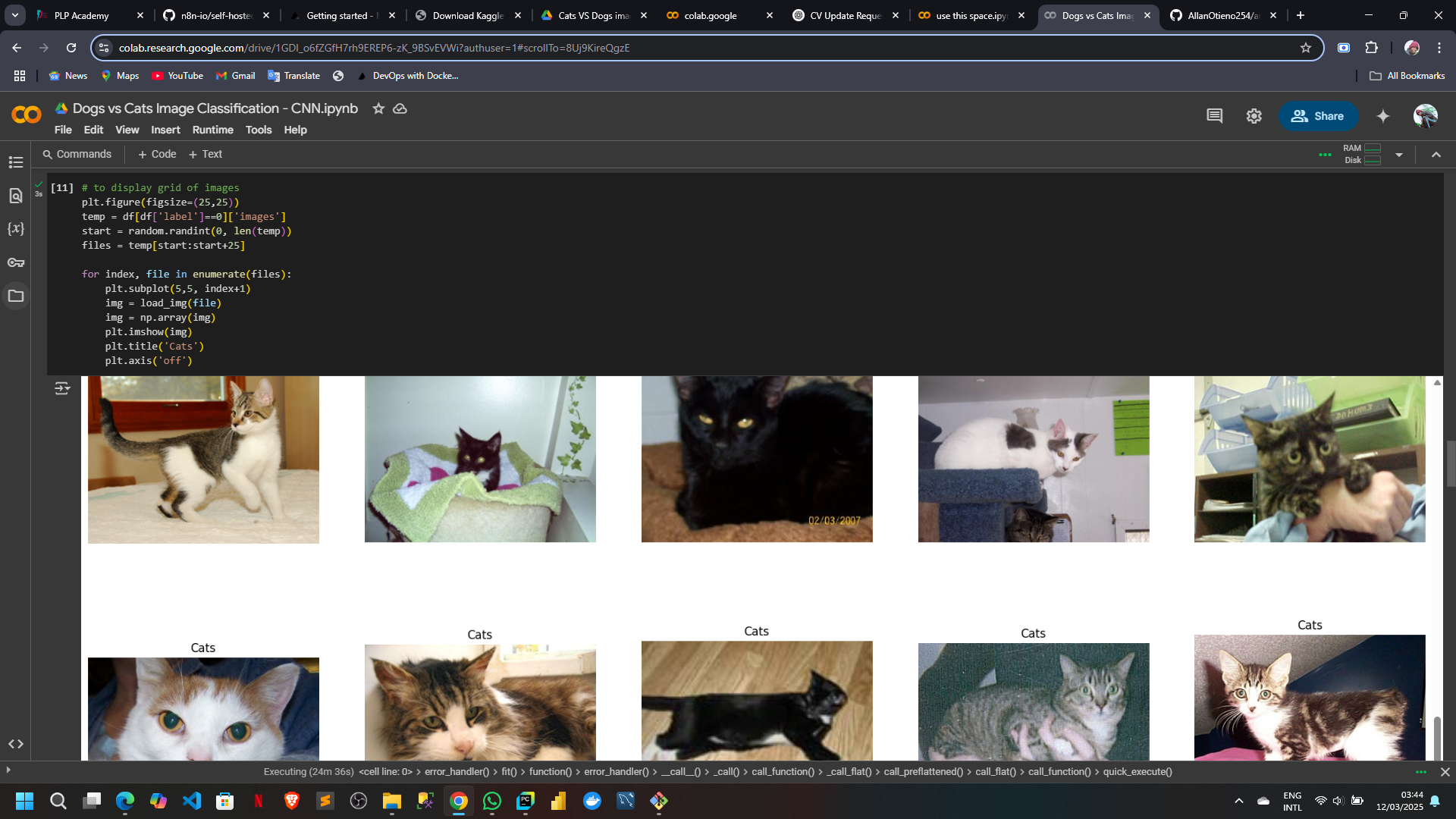Add a new Code cell
The width and height of the screenshot is (1456, 819).
point(157,154)
